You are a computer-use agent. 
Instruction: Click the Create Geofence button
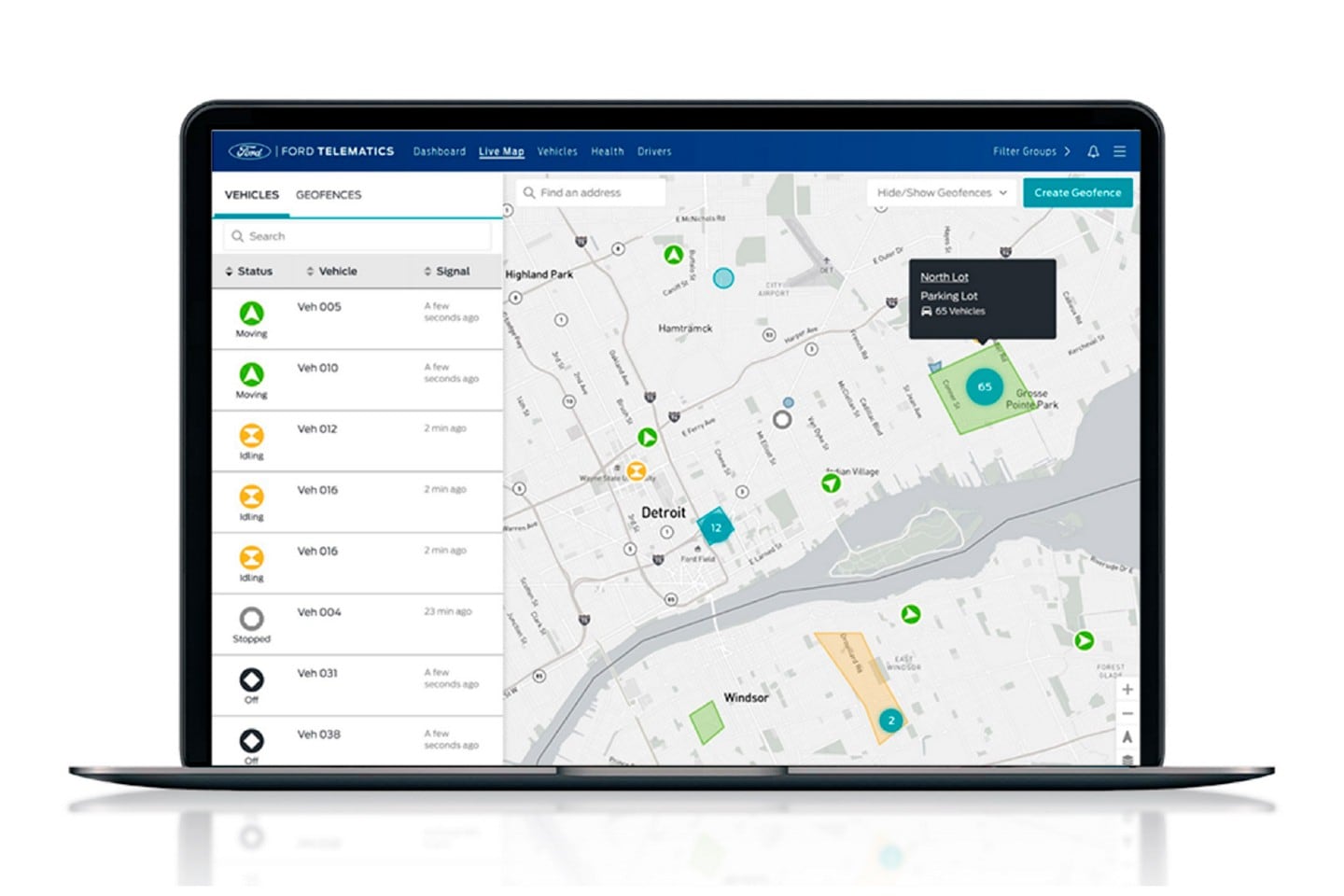1077,193
